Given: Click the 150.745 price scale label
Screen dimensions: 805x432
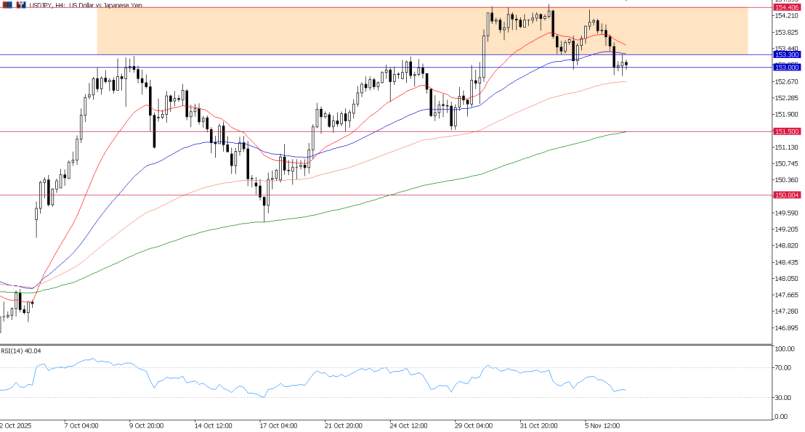Looking at the screenshot, I should (x=787, y=163).
